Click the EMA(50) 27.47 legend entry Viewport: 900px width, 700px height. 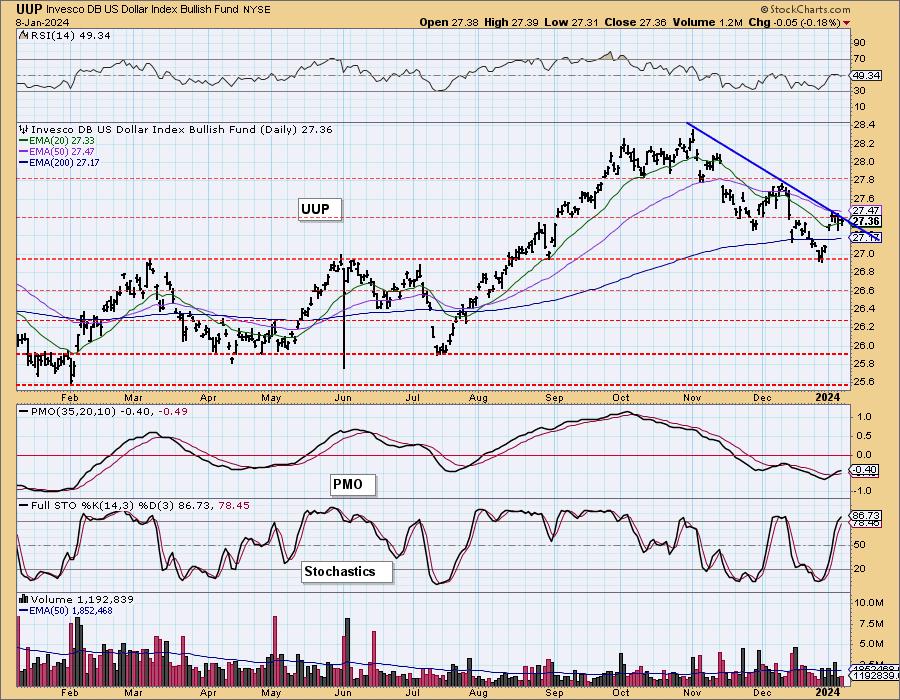point(57,151)
